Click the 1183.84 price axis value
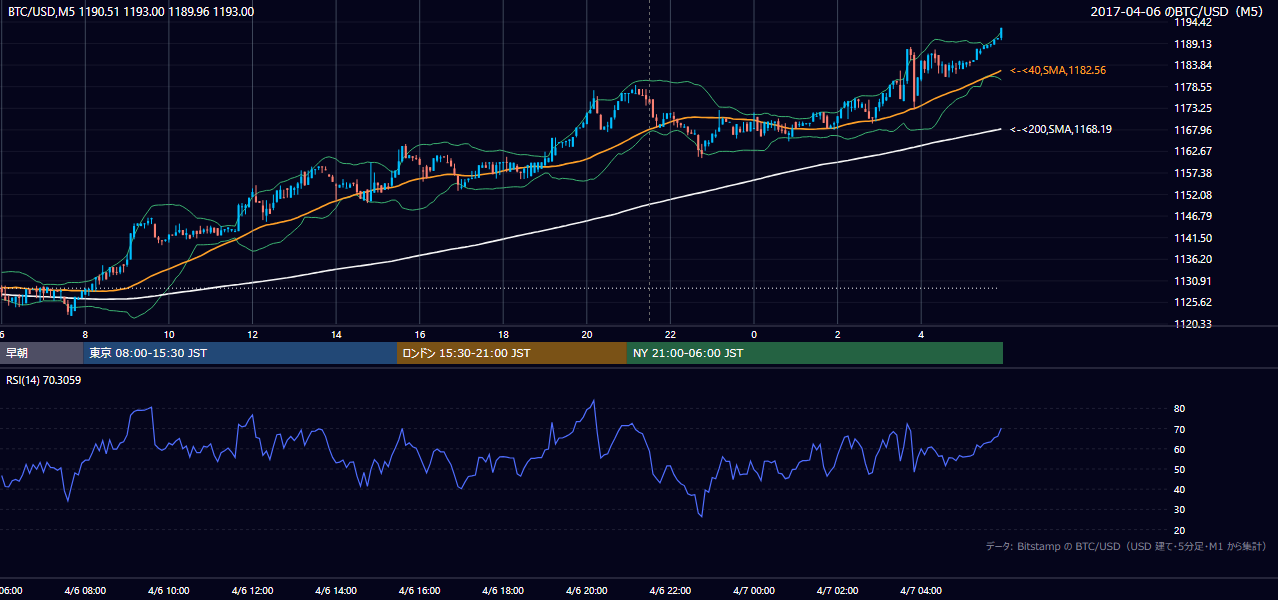1278x600 pixels. (1194, 66)
